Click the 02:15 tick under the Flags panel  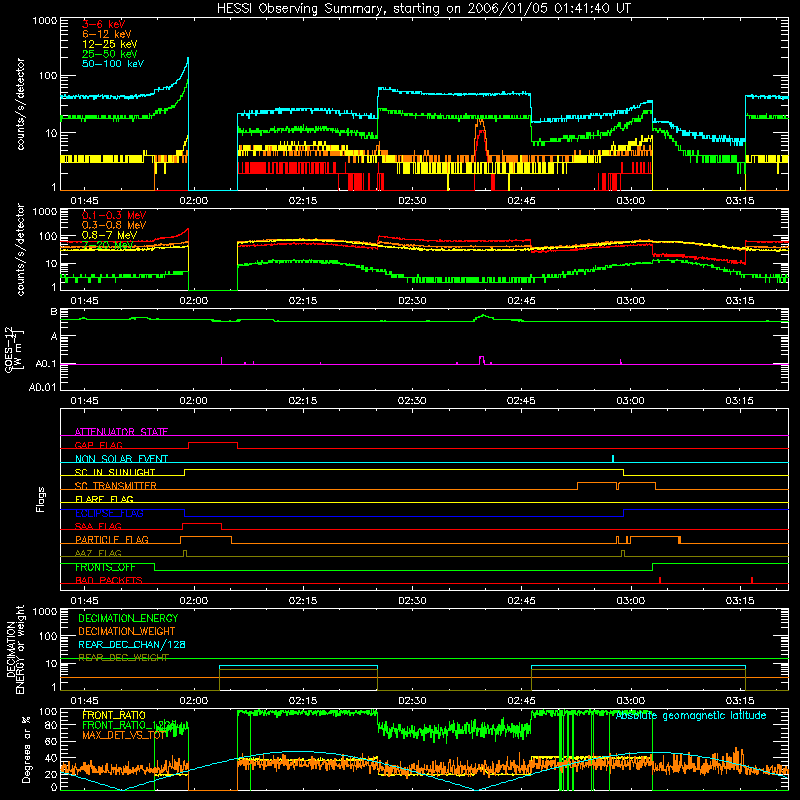[303, 601]
